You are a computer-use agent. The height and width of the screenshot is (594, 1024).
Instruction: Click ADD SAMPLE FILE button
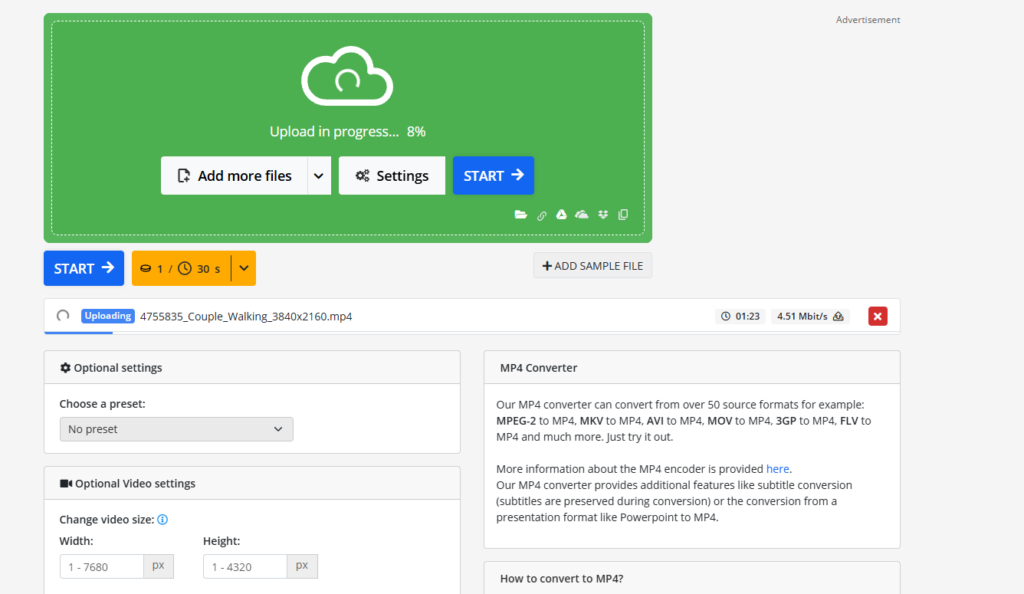point(592,266)
